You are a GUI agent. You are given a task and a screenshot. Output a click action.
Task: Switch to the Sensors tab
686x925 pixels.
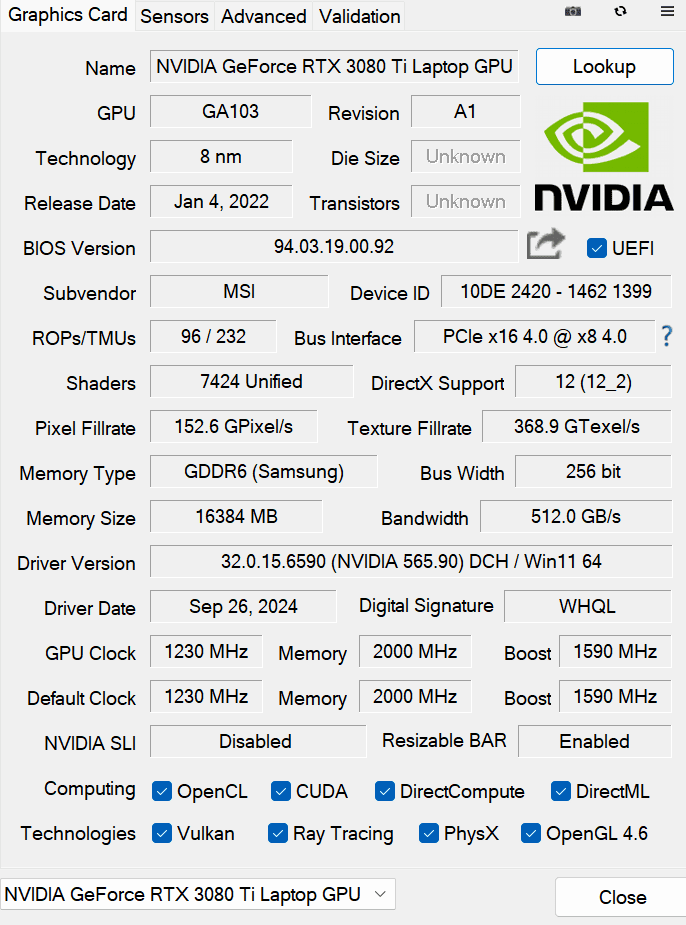coord(174,16)
